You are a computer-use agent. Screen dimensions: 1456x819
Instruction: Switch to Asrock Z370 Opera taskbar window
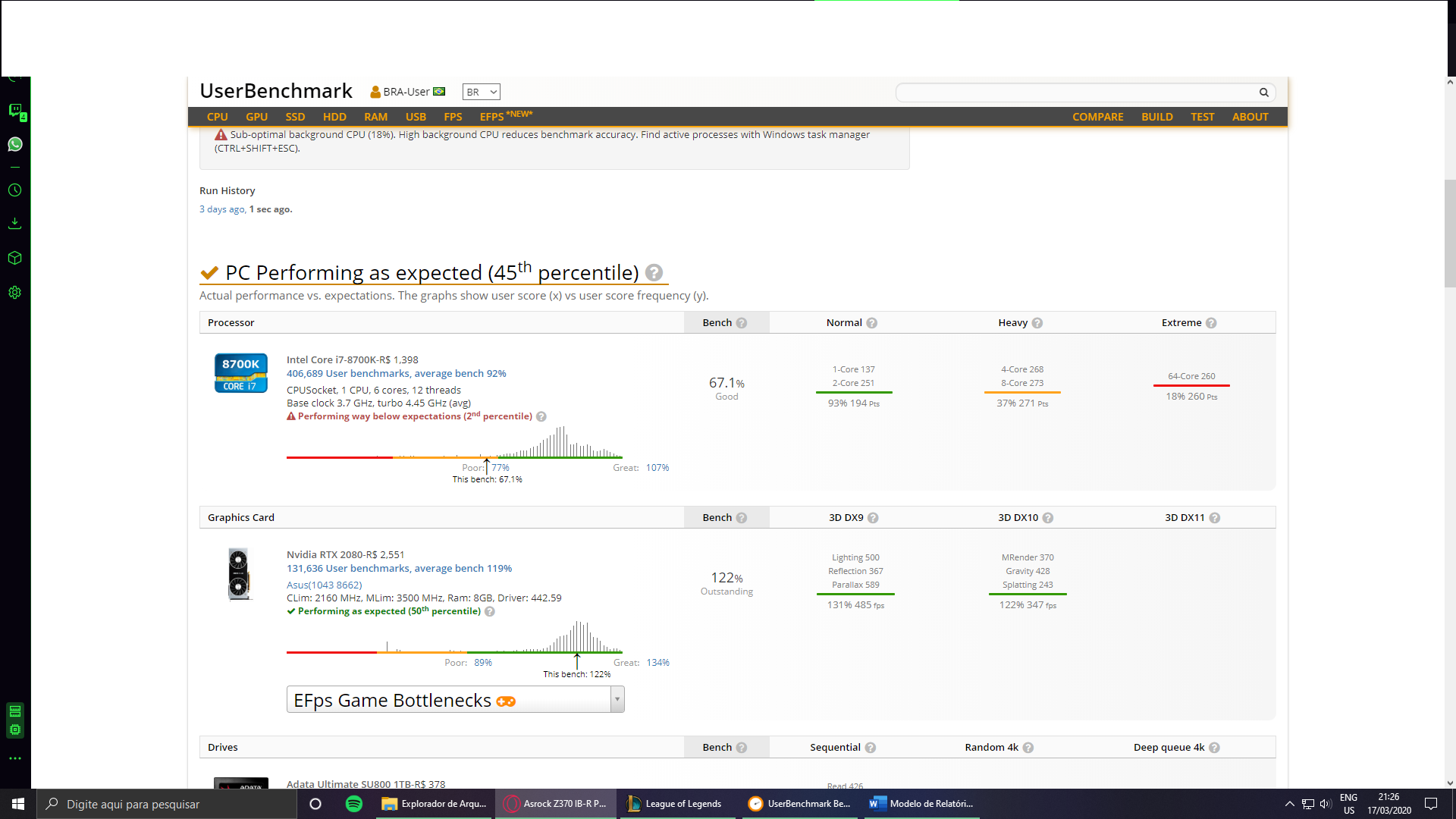pos(557,804)
